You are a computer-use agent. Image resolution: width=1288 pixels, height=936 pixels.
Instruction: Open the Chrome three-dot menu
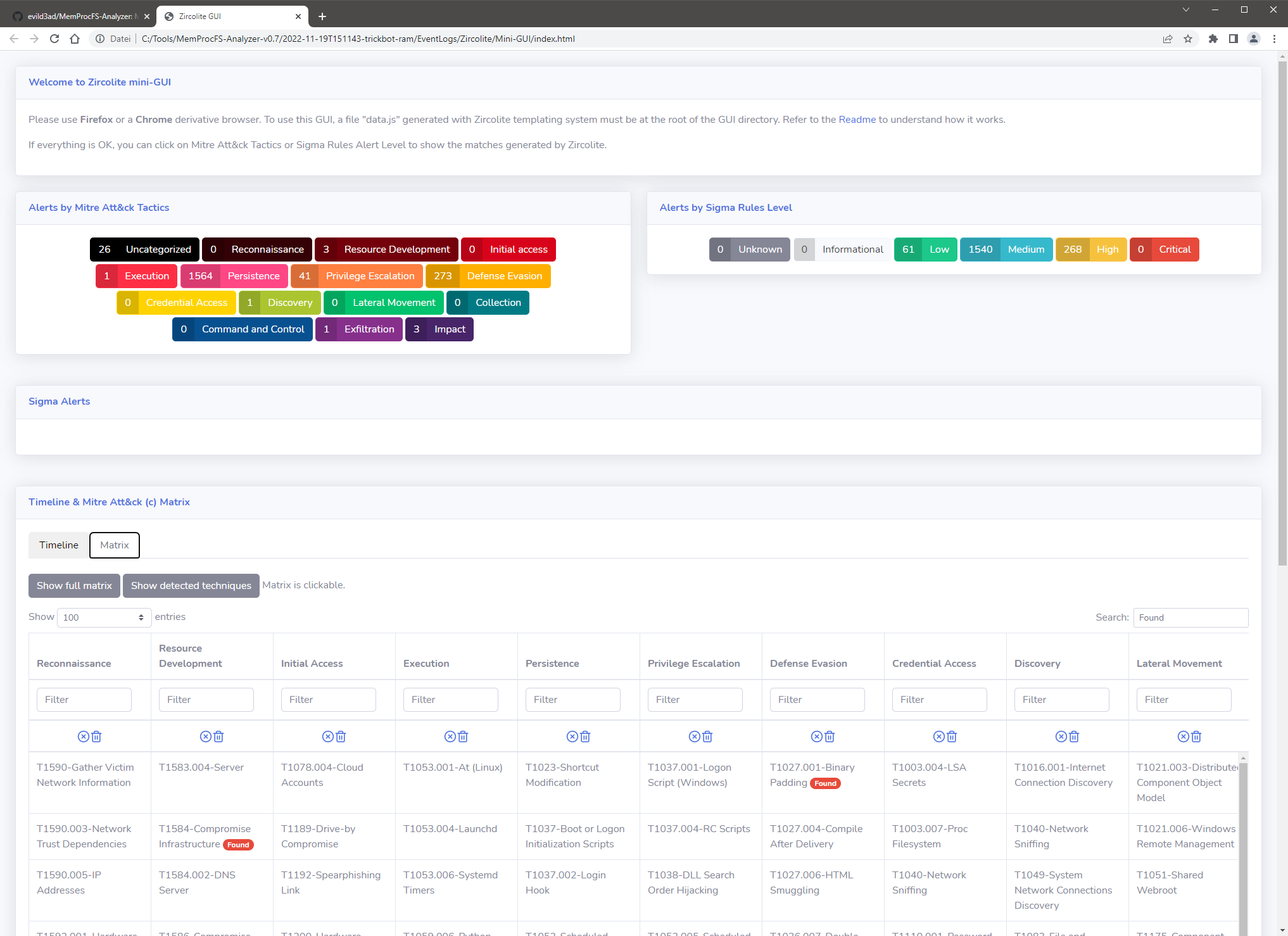[x=1274, y=39]
